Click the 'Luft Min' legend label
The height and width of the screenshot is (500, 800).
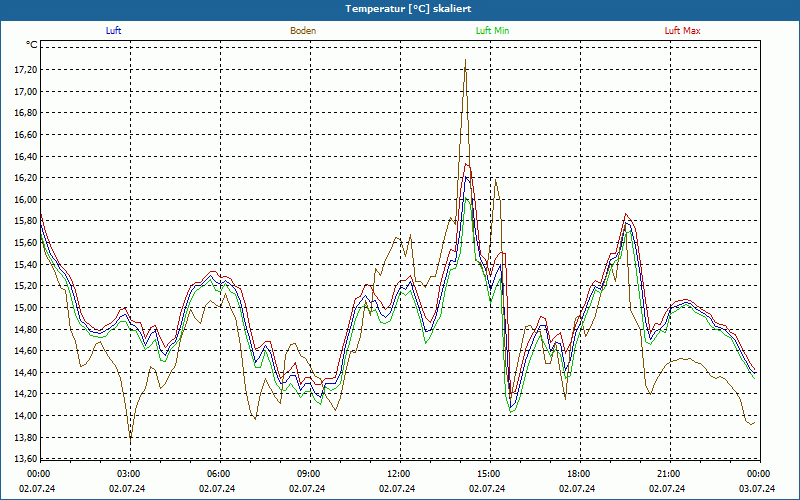click(x=492, y=31)
